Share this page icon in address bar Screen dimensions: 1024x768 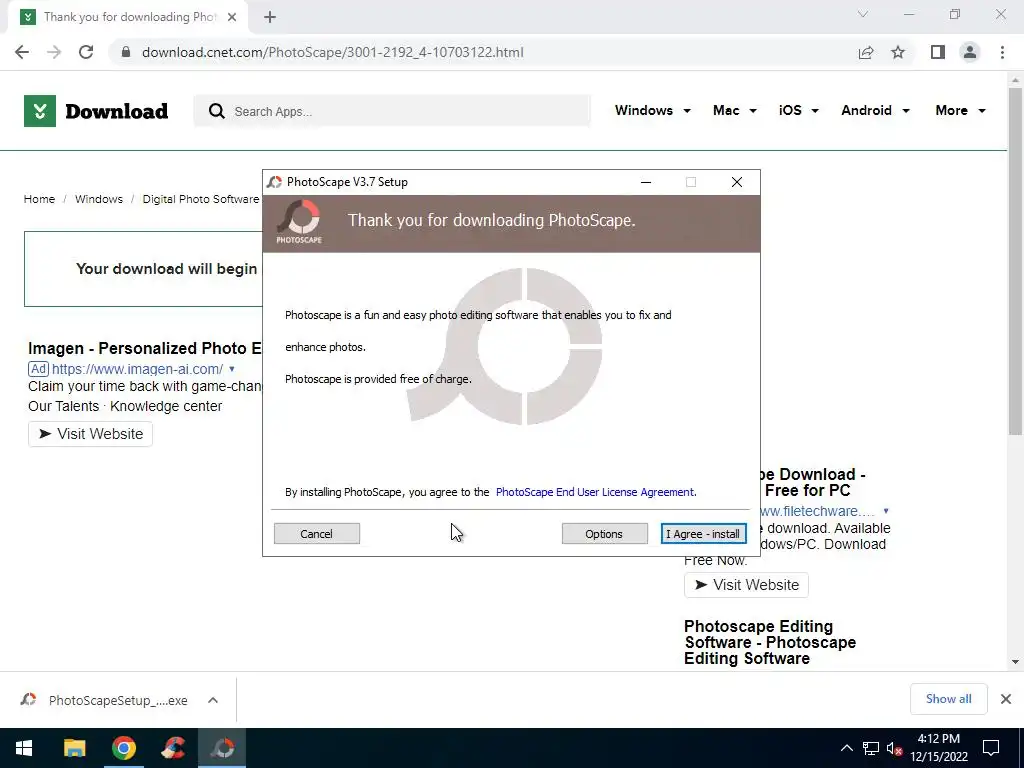point(866,52)
